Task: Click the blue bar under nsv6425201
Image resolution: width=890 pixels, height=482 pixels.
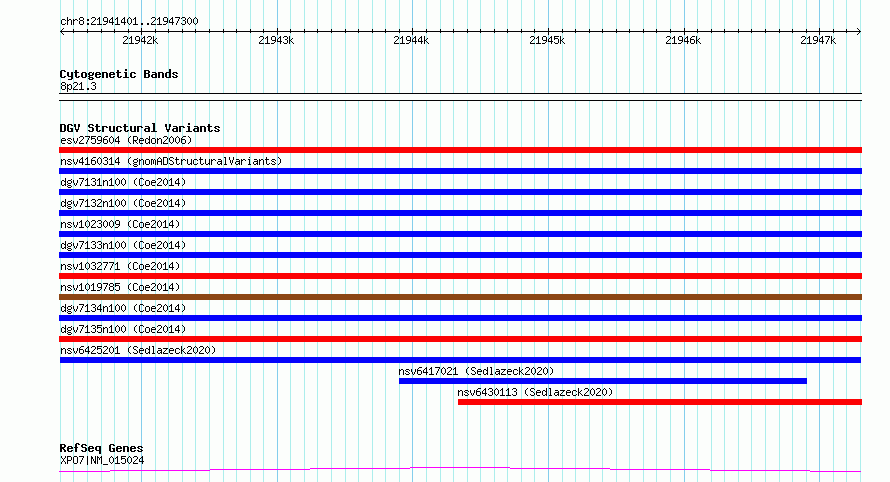Action: (460, 360)
